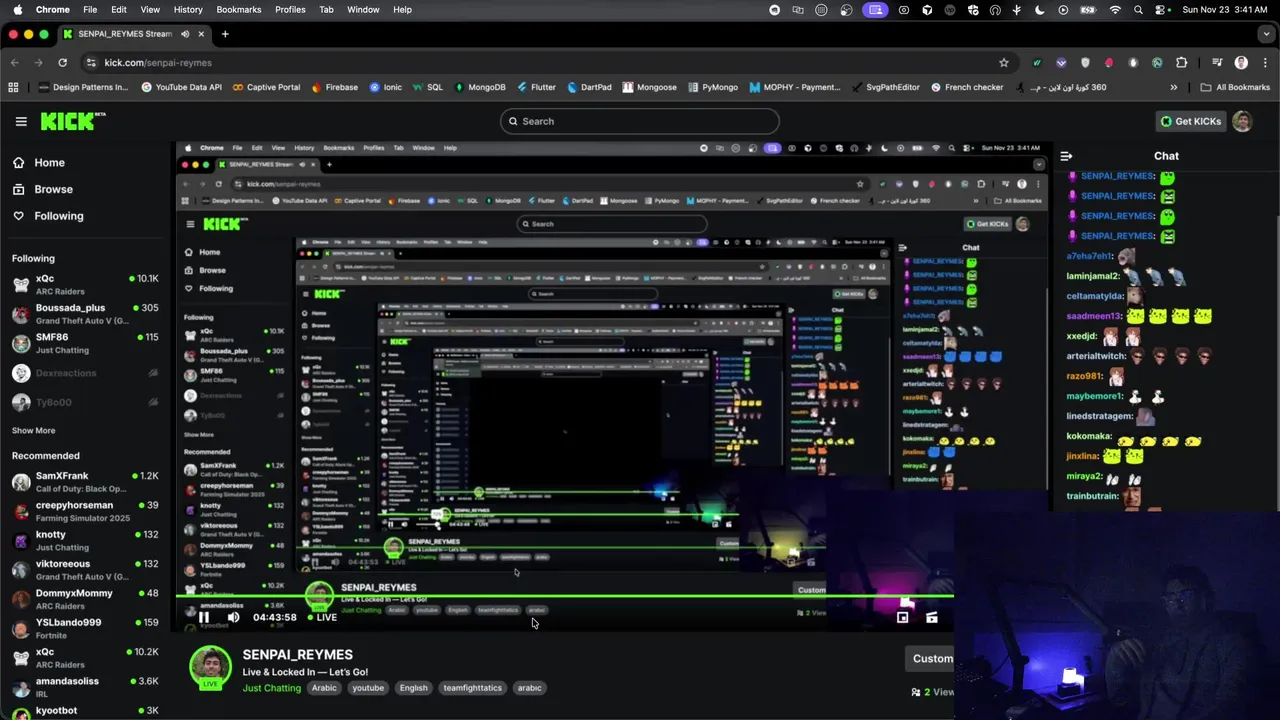Open Chrome three-dot menu

click(x=1265, y=62)
